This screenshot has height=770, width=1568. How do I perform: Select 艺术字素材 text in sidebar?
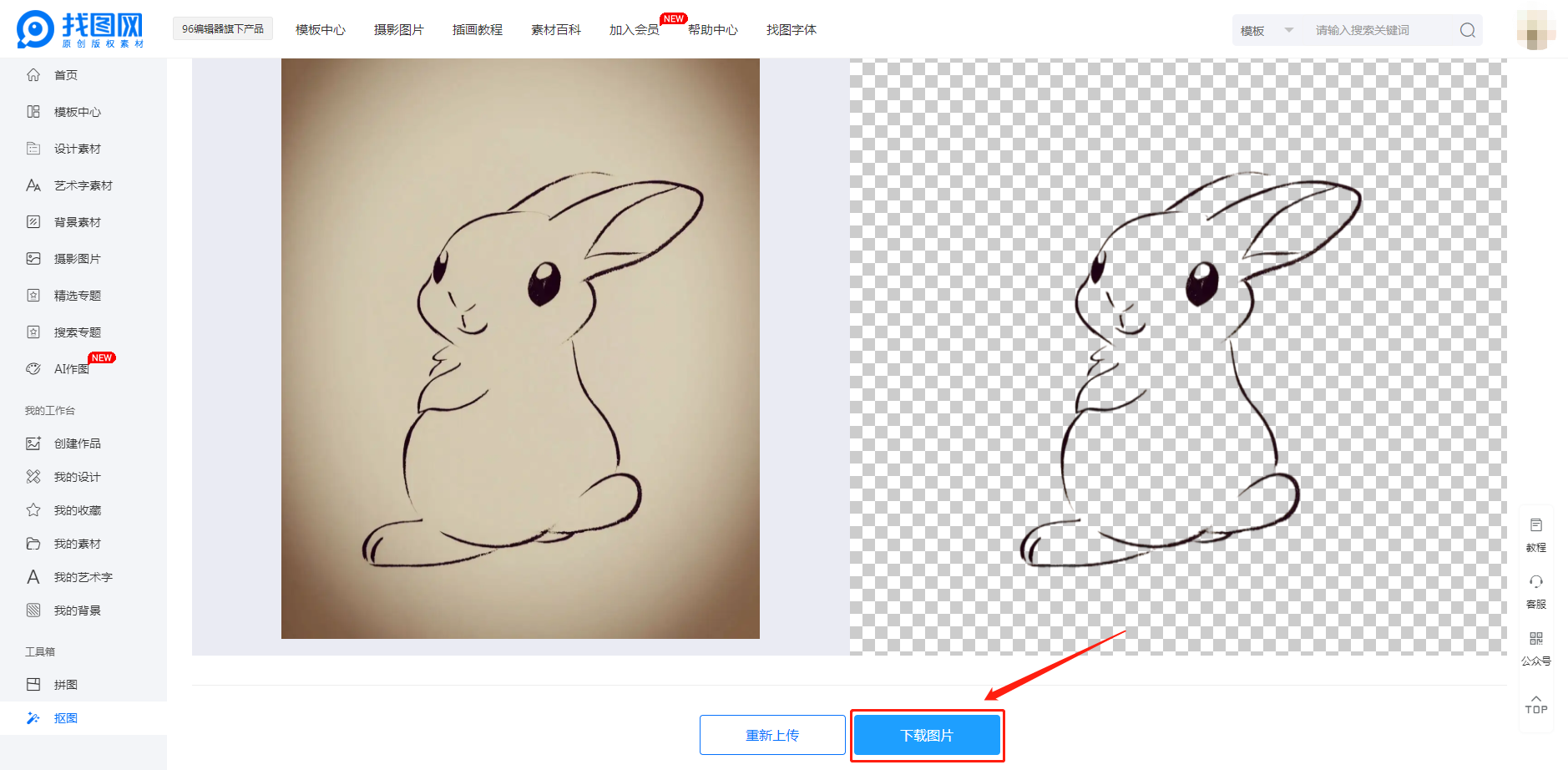point(83,185)
